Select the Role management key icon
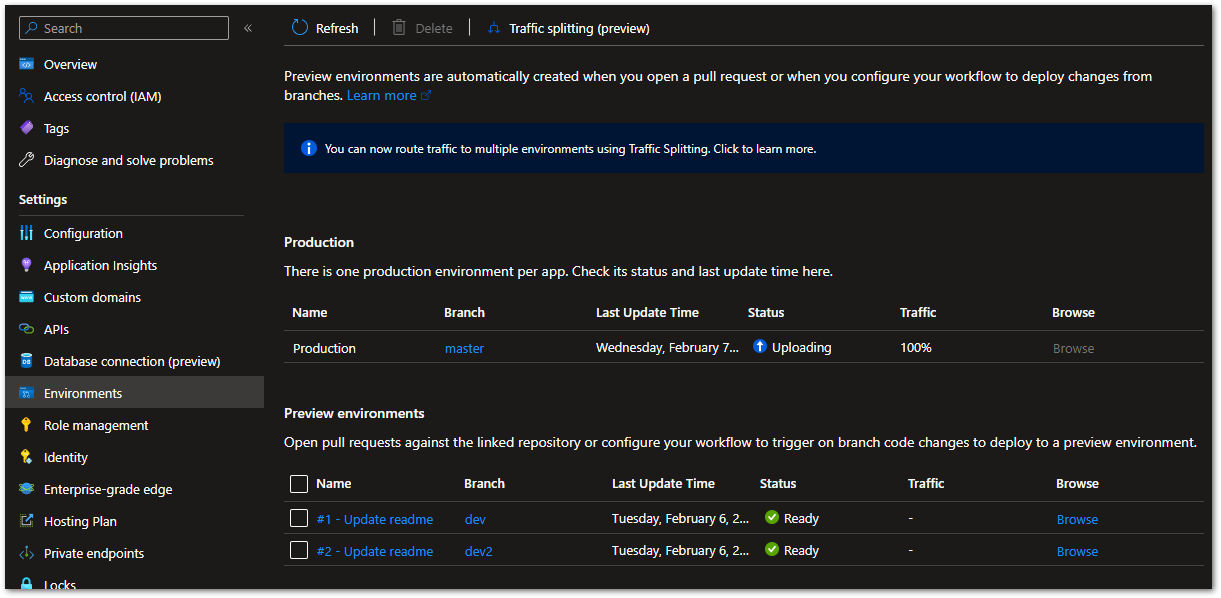Image resolution: width=1221 pixels, height=598 pixels. point(27,425)
